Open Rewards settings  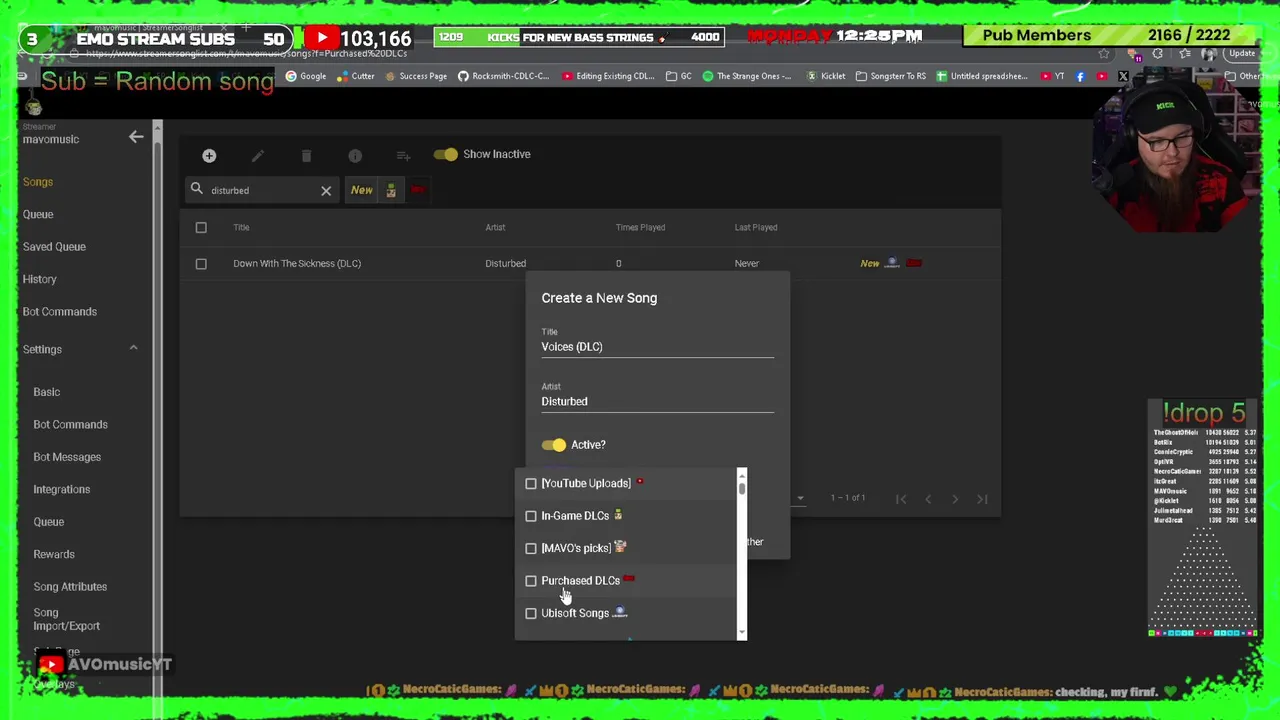click(x=54, y=554)
